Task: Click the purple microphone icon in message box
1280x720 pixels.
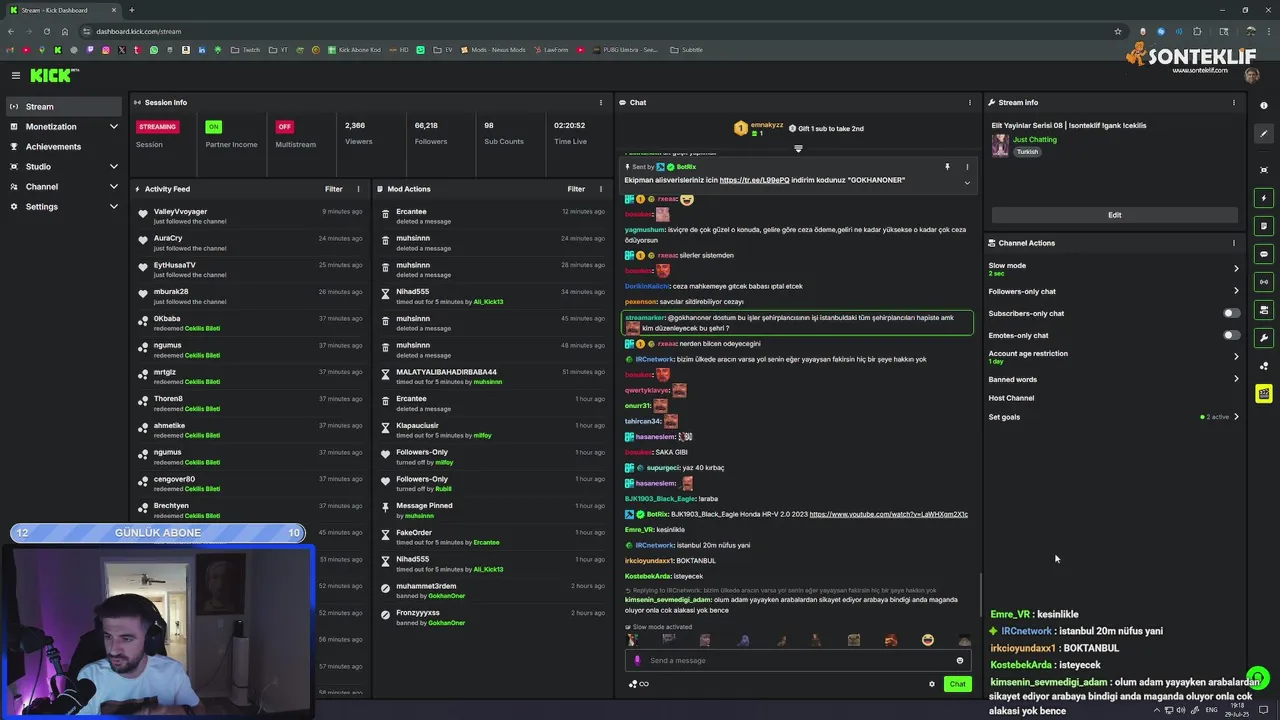Action: click(x=638, y=660)
